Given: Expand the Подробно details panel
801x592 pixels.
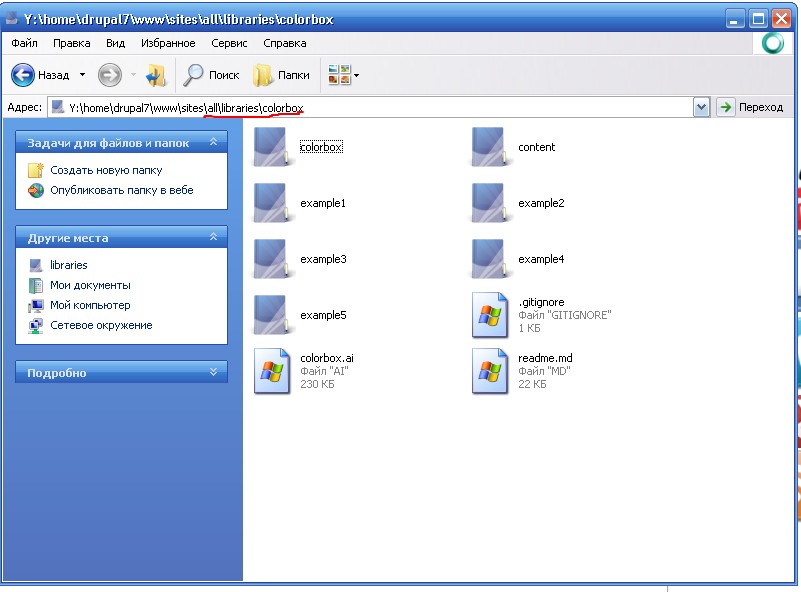Looking at the screenshot, I should click(214, 372).
